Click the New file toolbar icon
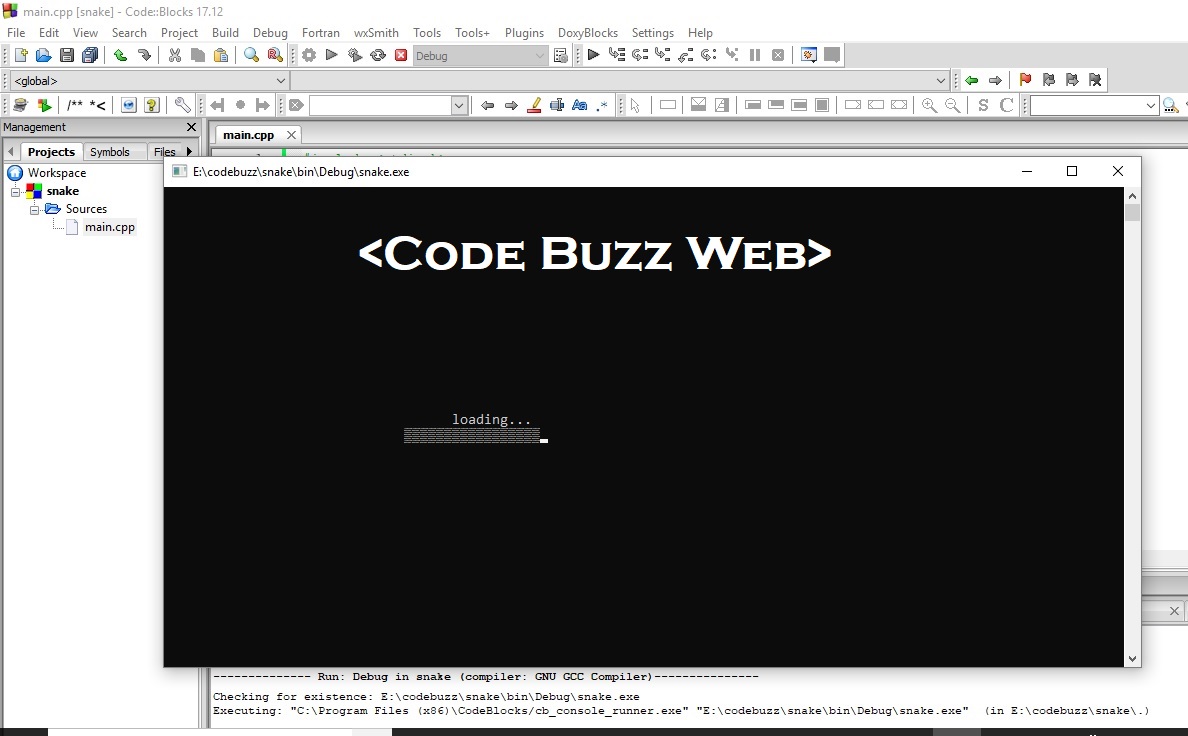This screenshot has width=1188, height=736. point(20,55)
